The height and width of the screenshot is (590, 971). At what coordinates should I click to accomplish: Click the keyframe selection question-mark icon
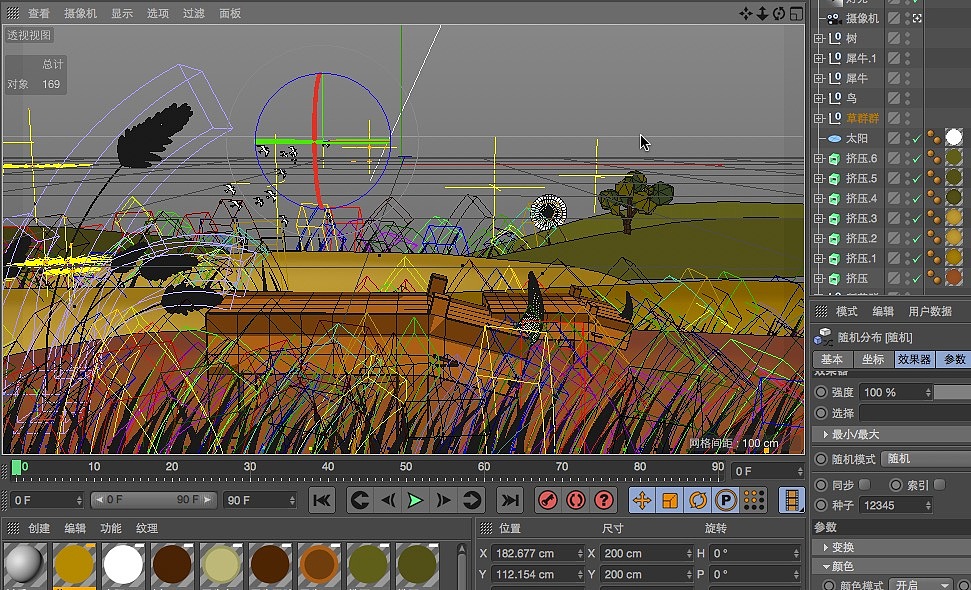point(604,500)
